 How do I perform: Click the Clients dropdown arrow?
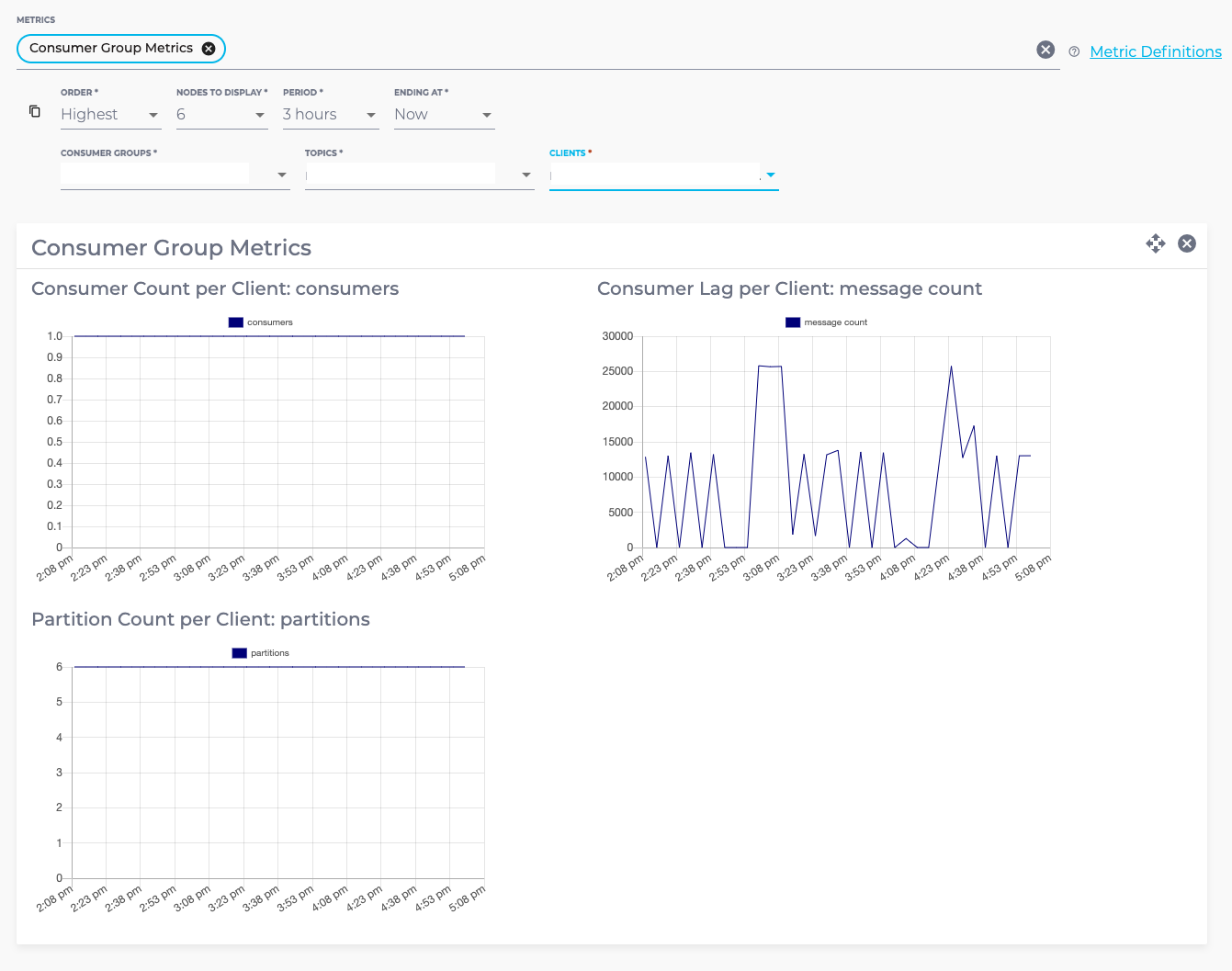(770, 175)
